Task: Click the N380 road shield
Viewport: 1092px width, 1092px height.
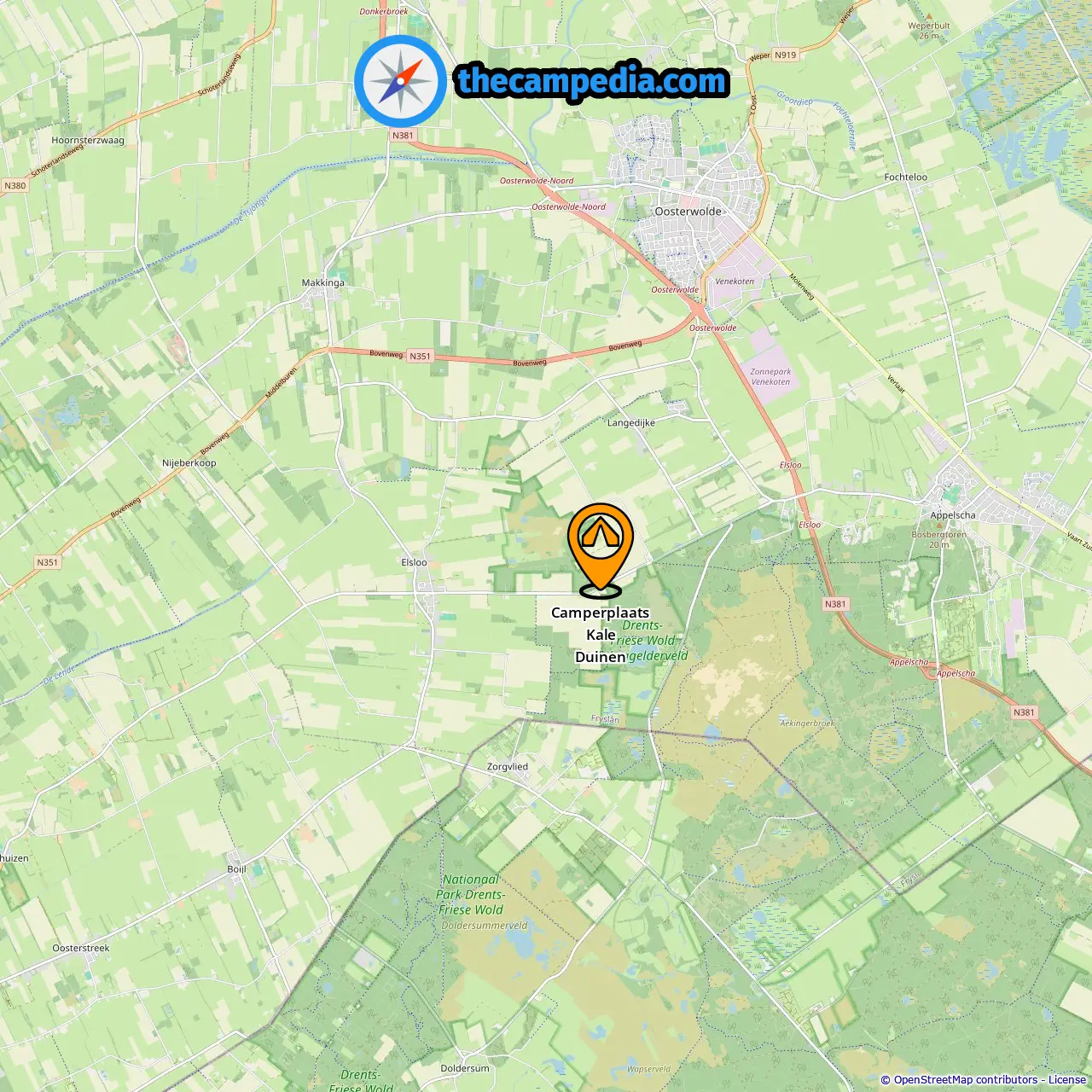Action: (x=15, y=185)
